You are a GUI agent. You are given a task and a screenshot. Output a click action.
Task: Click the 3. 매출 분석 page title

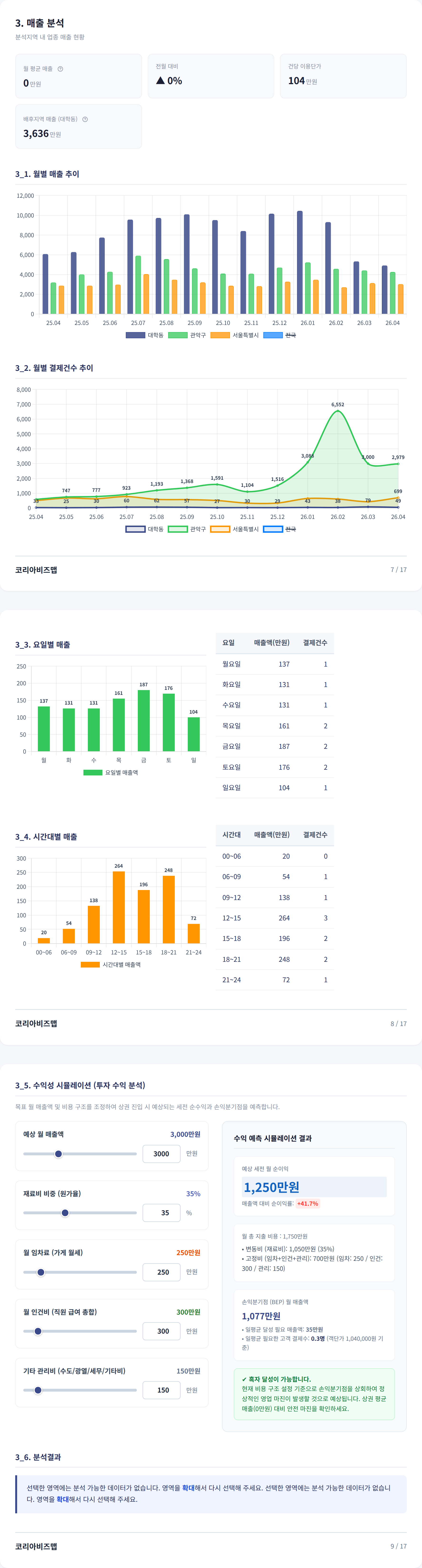39,23
